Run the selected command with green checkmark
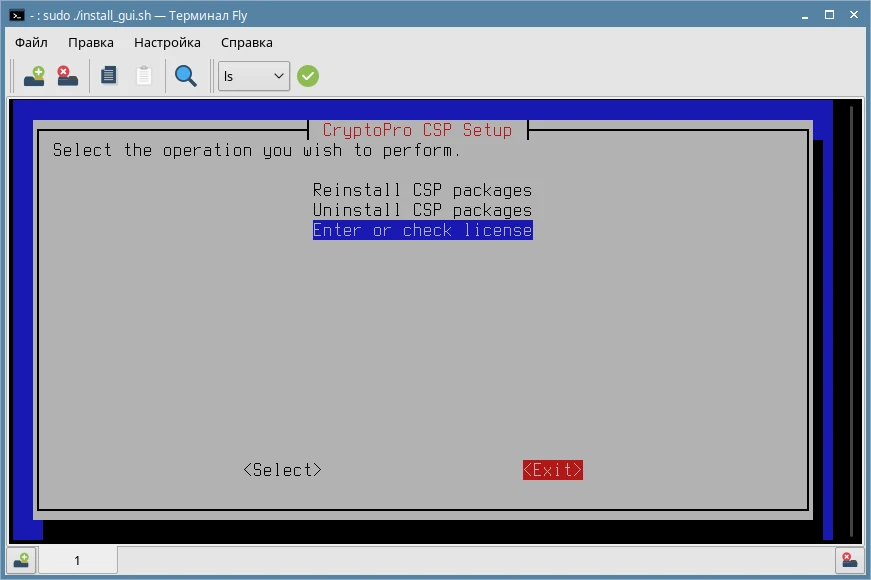The width and height of the screenshot is (871, 580). coord(308,76)
